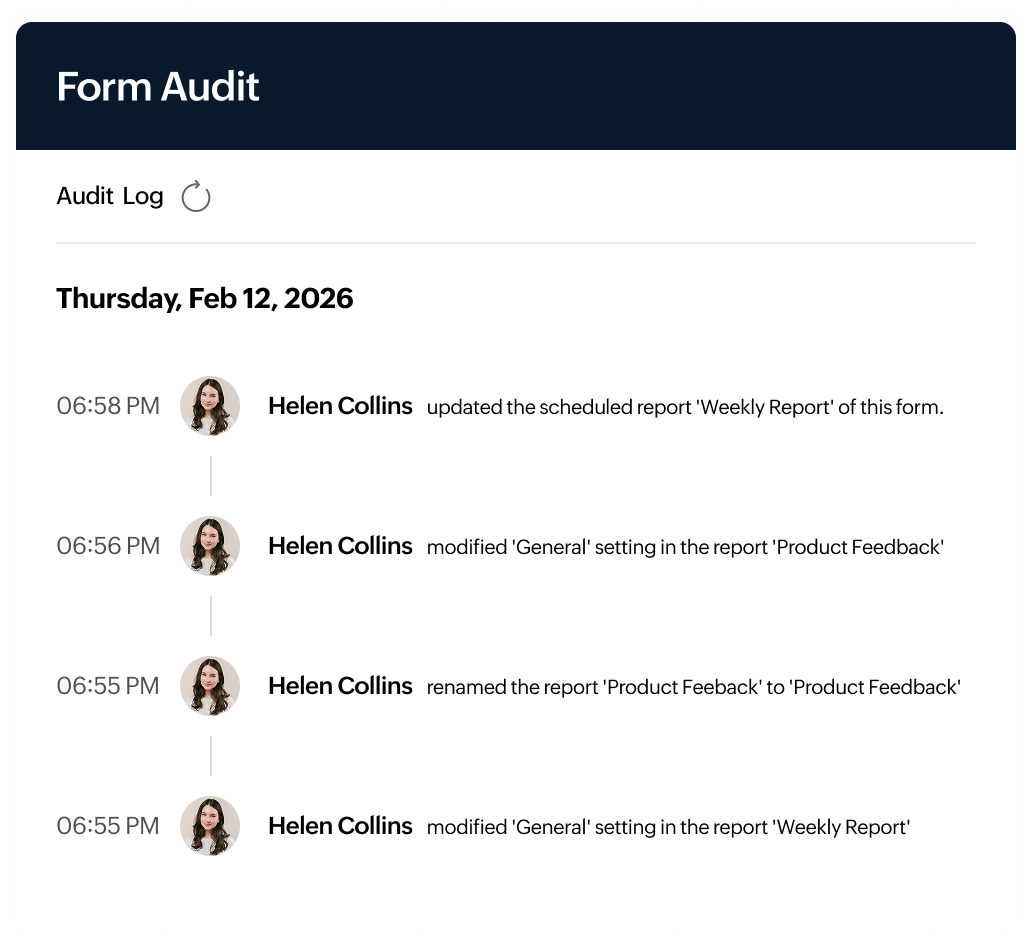Select the 06:58 PM timestamp

pyautogui.click(x=108, y=407)
